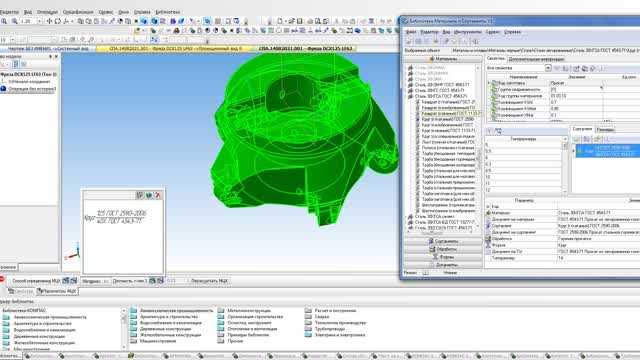Expand the Вид заготовки property row
Screen dimensions: 640x360
point(489,83)
